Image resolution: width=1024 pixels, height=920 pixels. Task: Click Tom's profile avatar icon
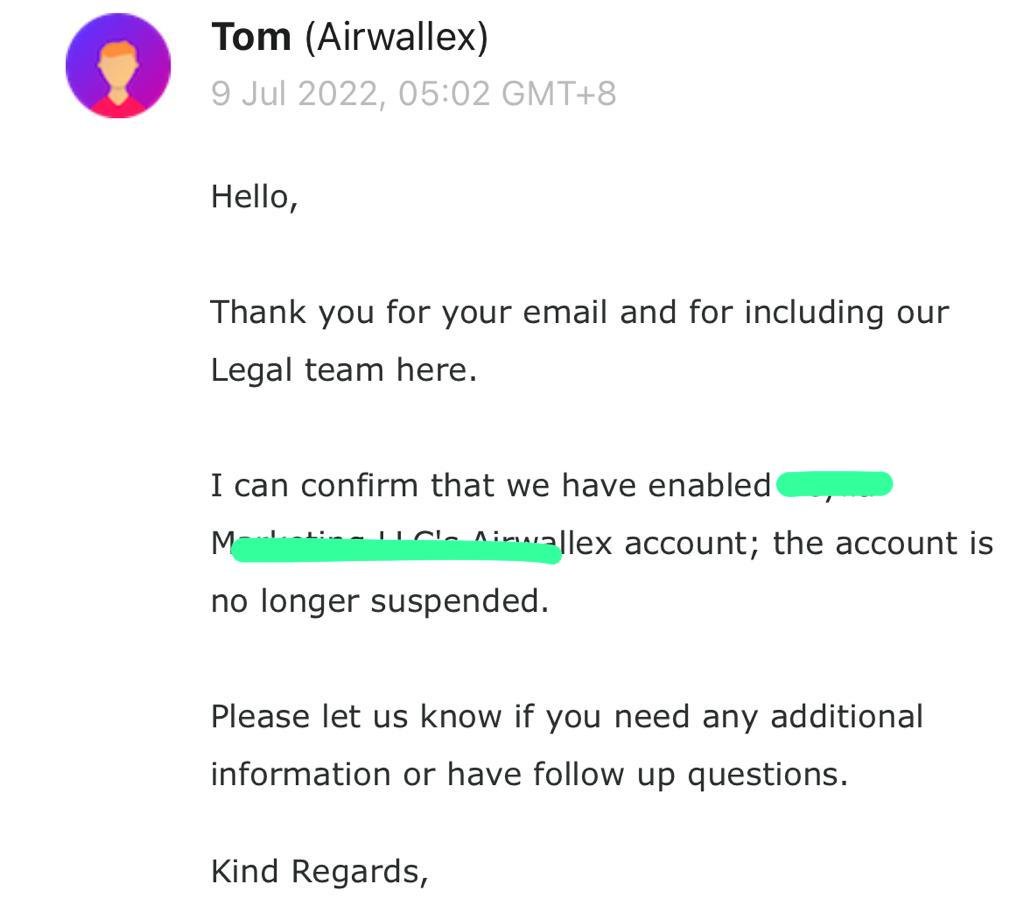coord(118,66)
